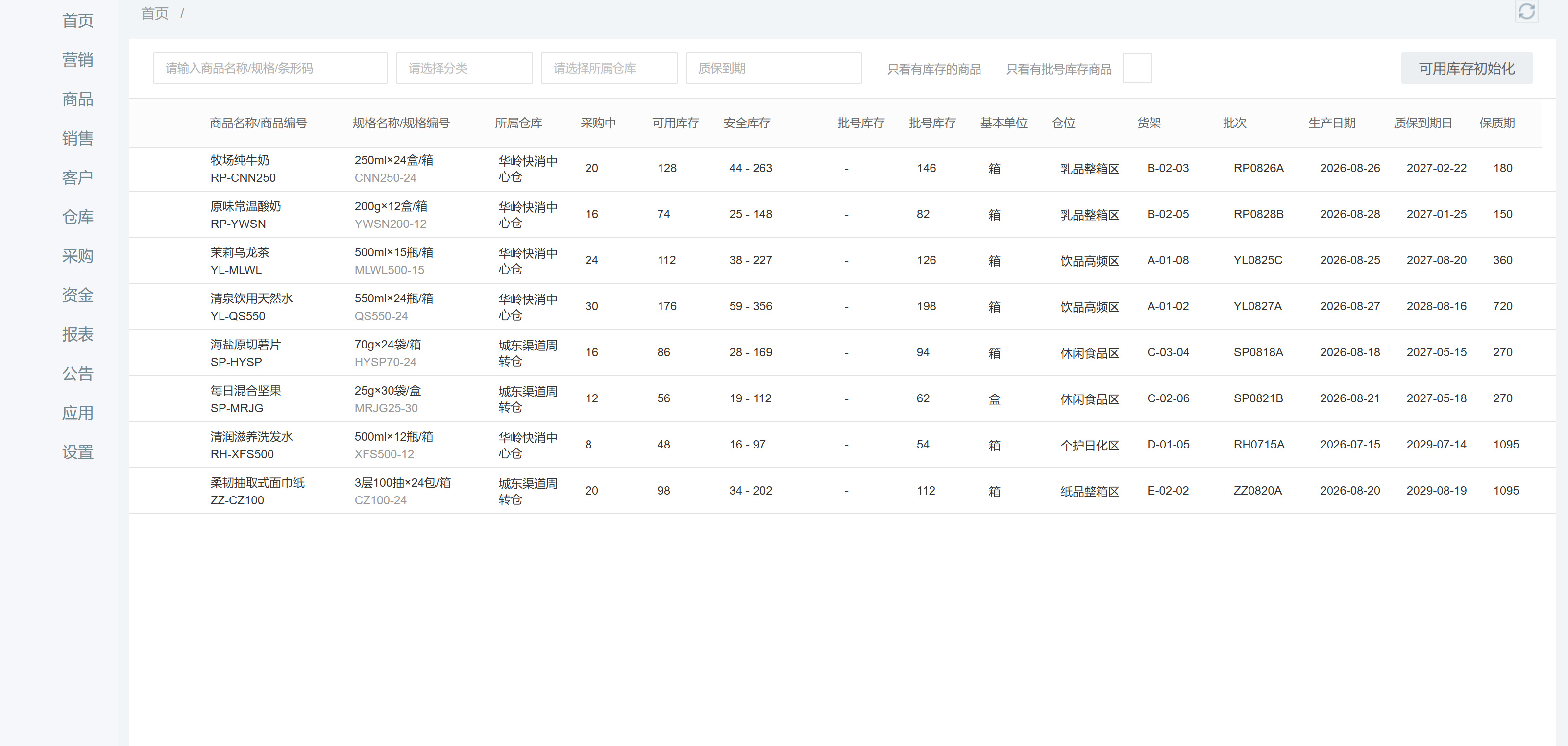The image size is (1568, 746).
Task: Click the 个护日化区 location cell
Action: [x=1090, y=445]
